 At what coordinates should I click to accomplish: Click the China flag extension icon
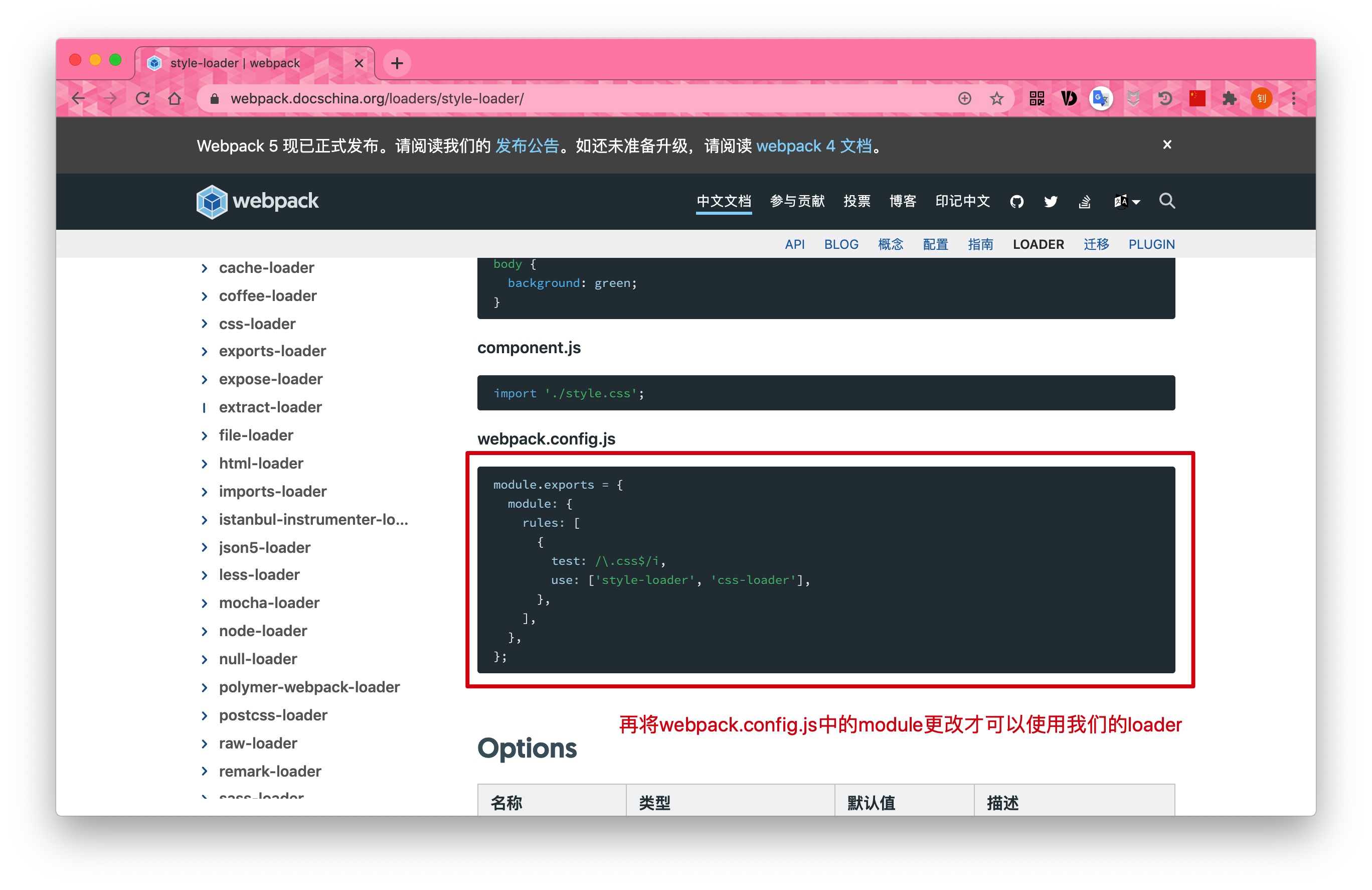click(x=1197, y=99)
